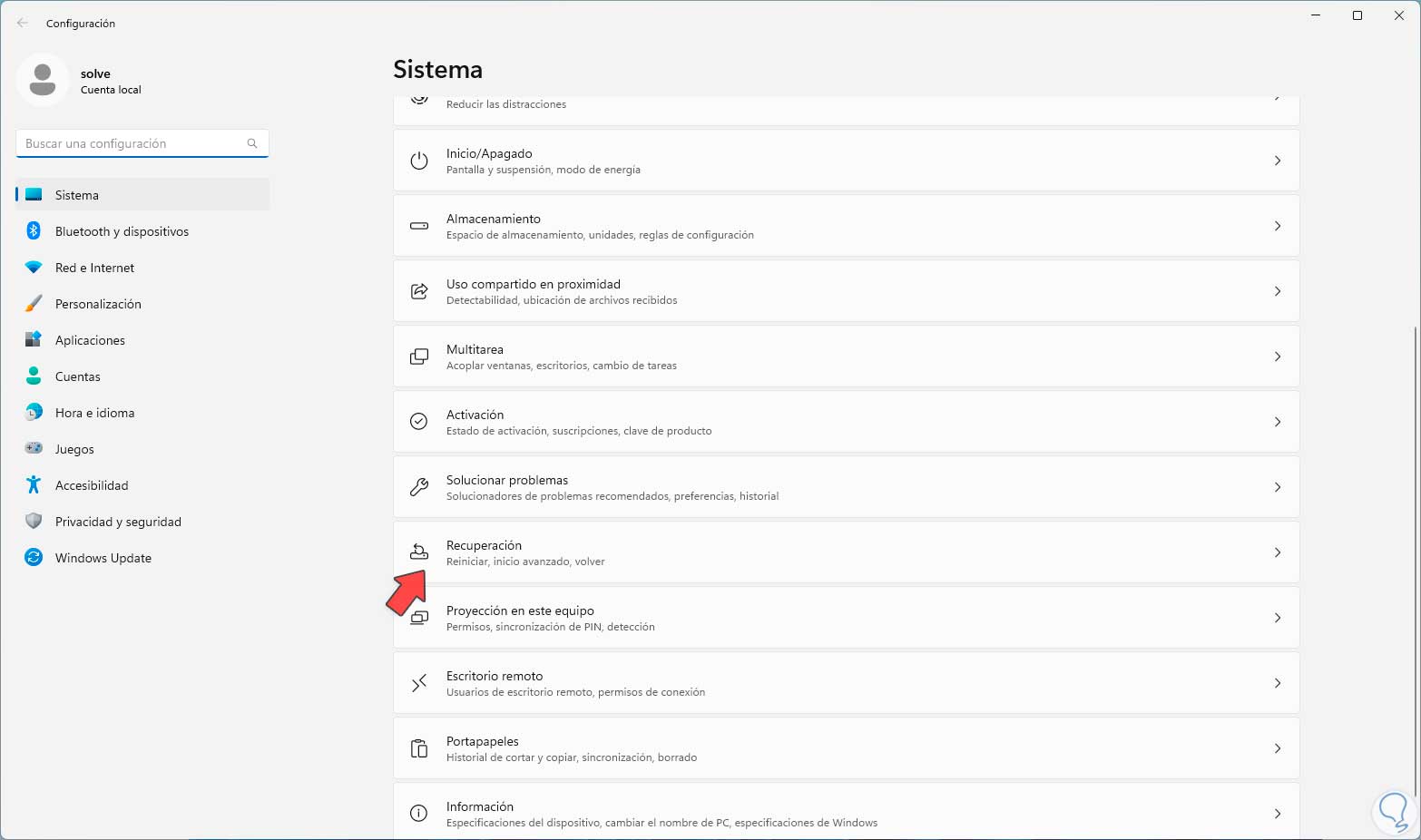1421x840 pixels.
Task: Click the Solucionar problemas wrench icon
Action: coord(419,487)
